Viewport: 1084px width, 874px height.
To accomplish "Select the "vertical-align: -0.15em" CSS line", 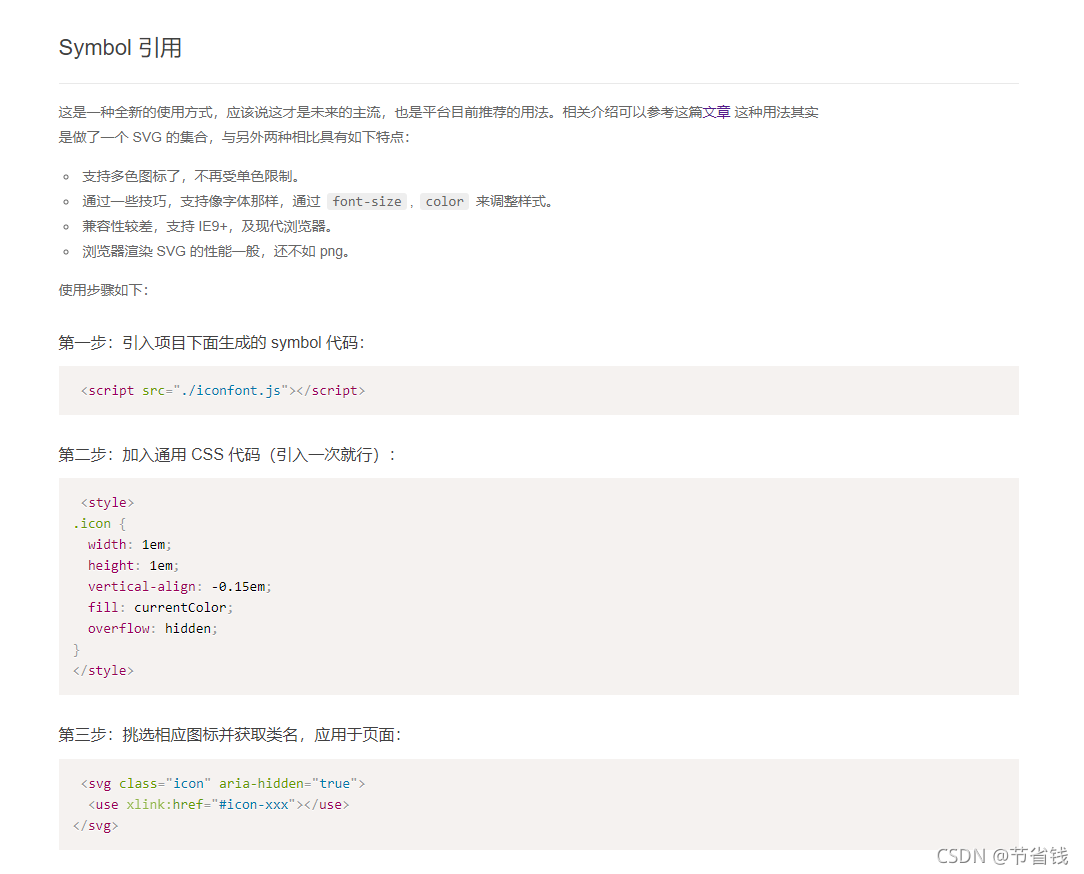I will tap(179, 586).
